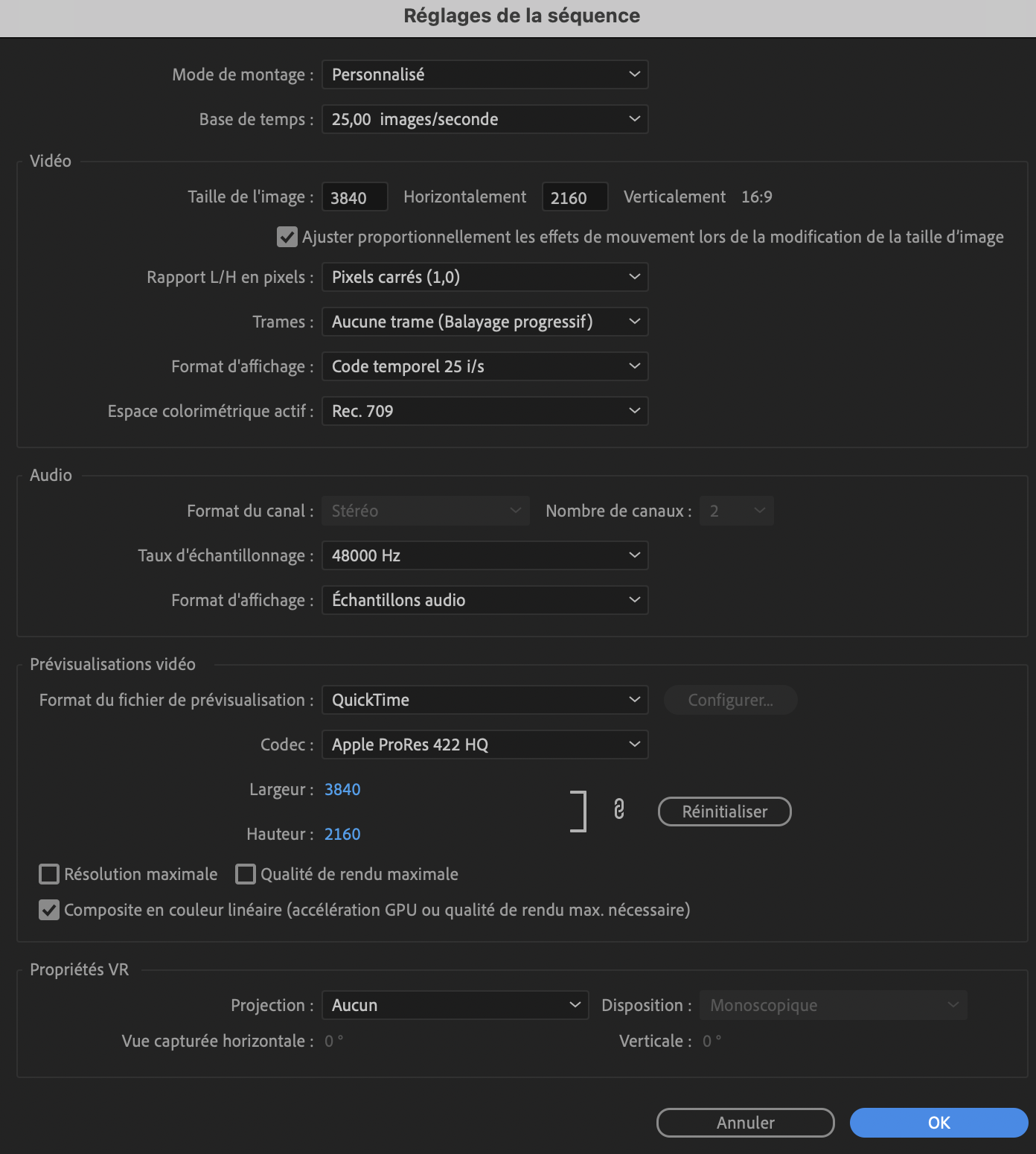Open the Projection dropdown in VR properties
The image size is (1036, 1154).
click(x=455, y=1005)
